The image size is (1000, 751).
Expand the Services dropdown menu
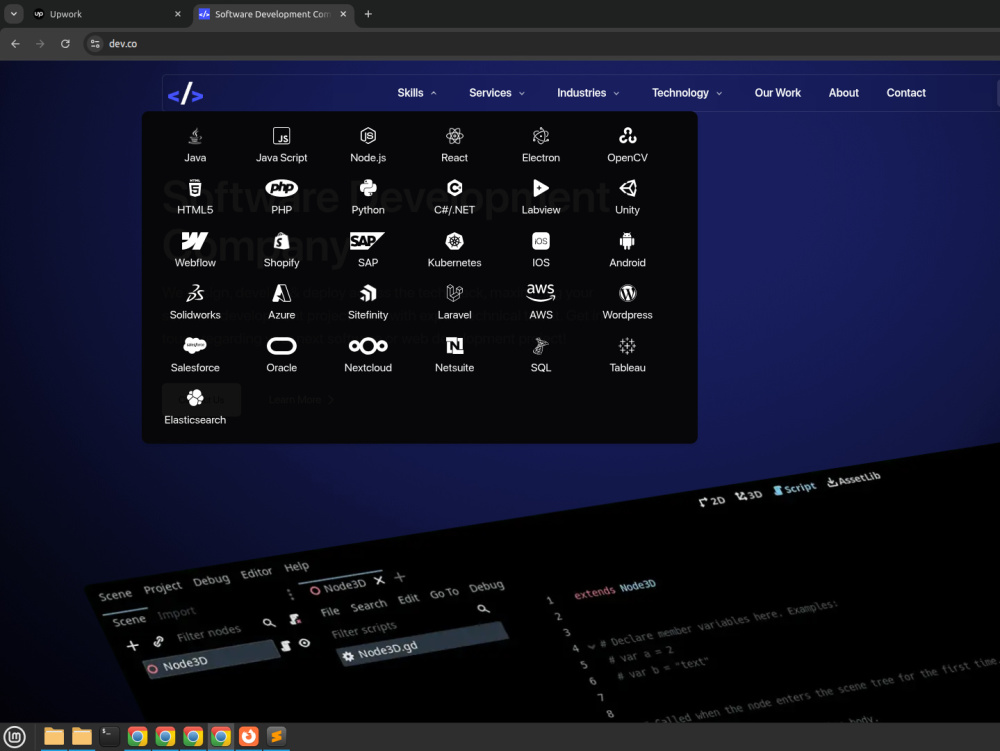(497, 93)
